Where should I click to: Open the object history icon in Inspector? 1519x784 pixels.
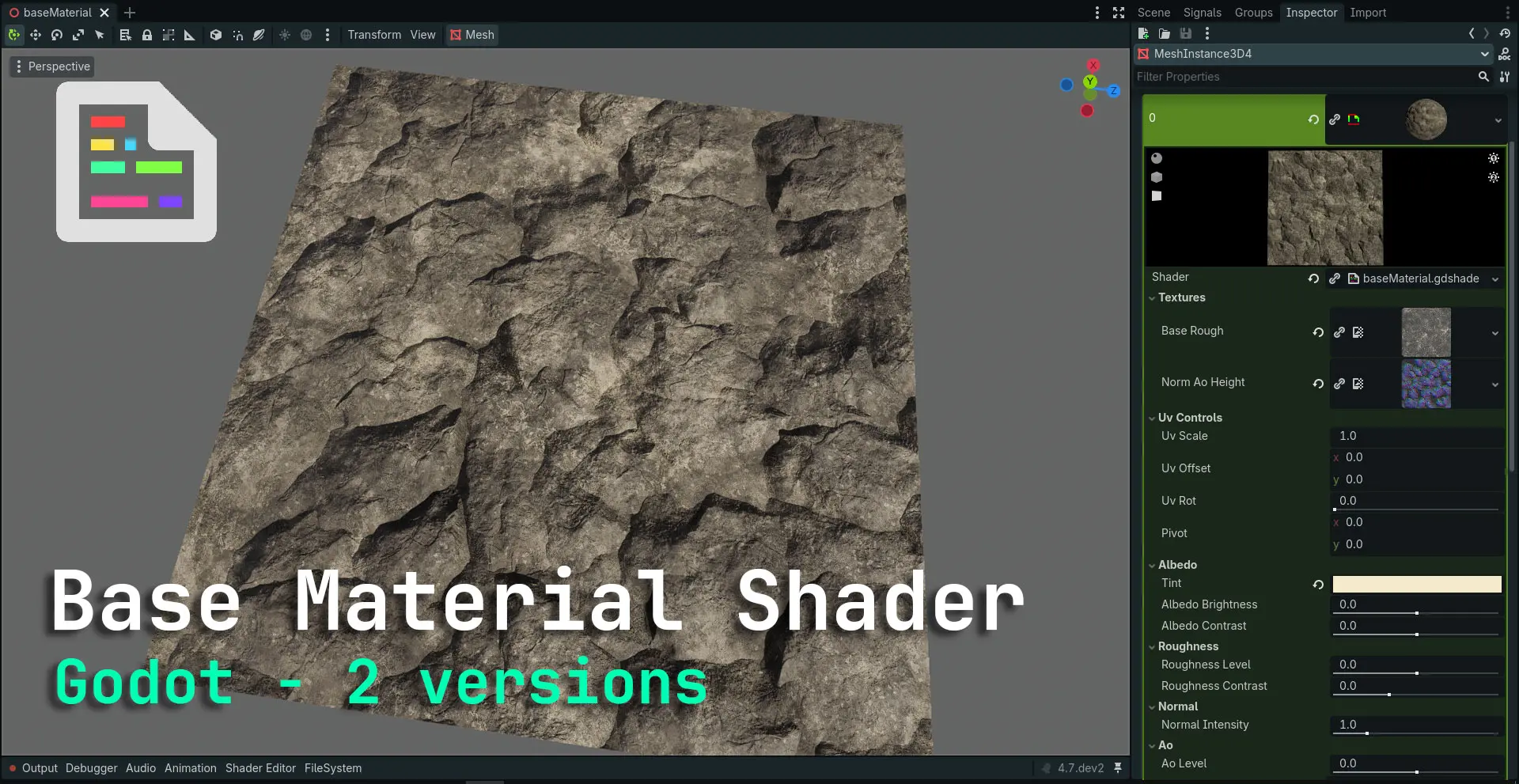(1505, 33)
